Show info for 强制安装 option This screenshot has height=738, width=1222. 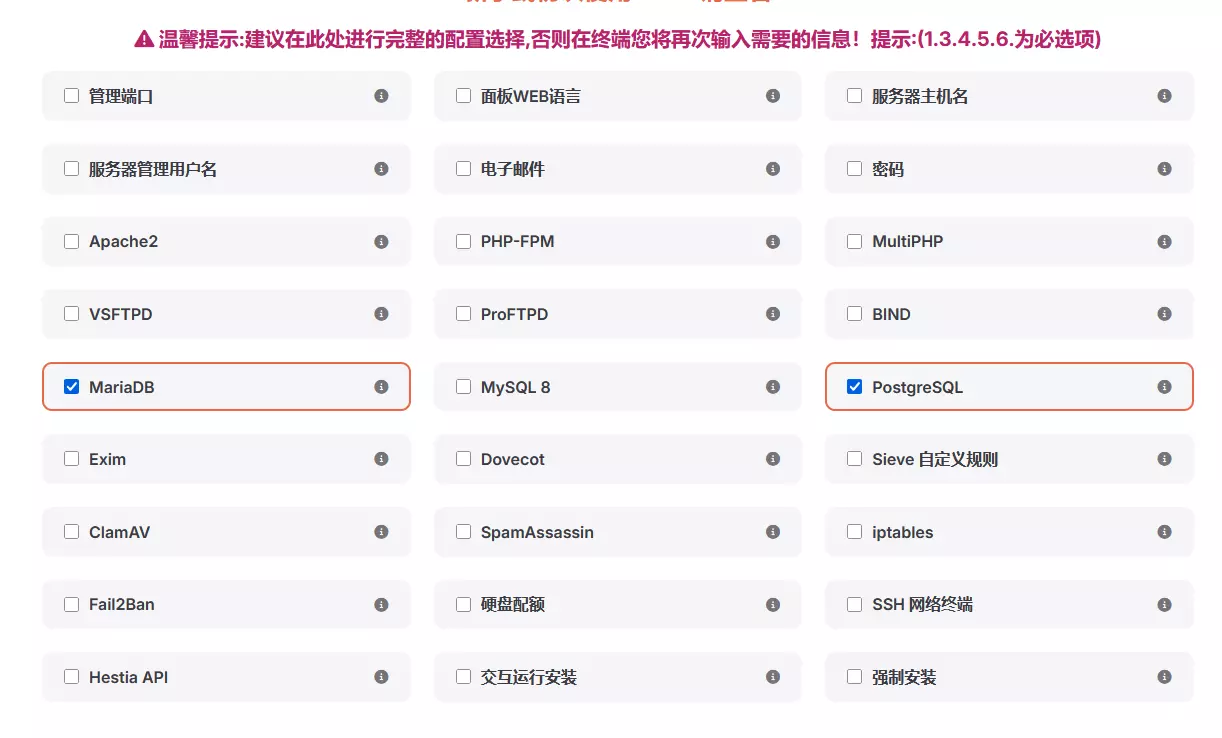point(1164,677)
